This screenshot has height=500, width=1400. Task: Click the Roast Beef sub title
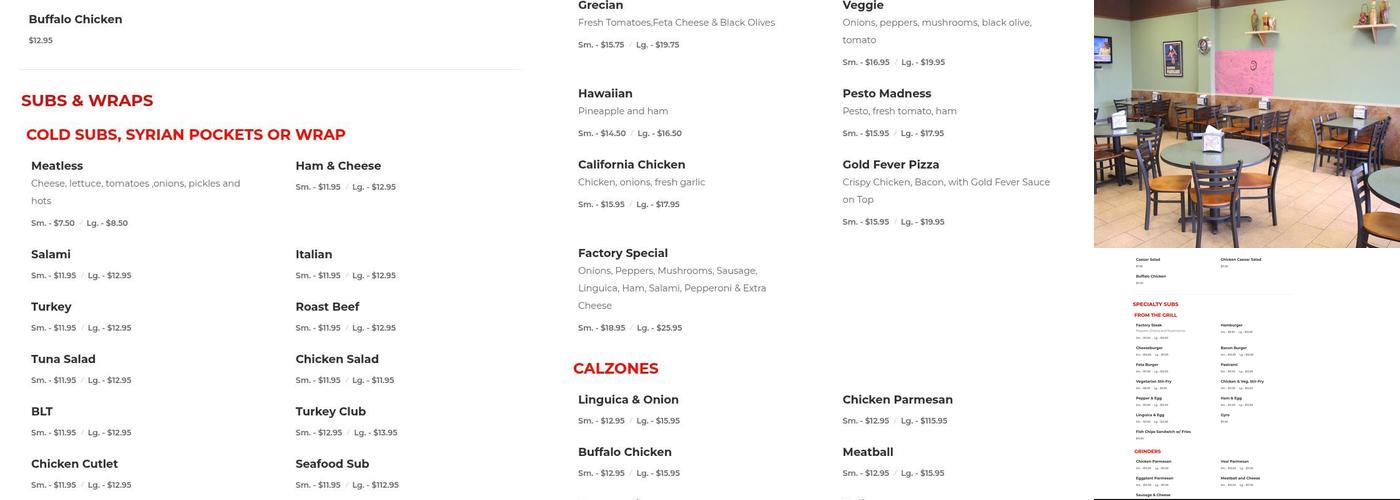[327, 307]
